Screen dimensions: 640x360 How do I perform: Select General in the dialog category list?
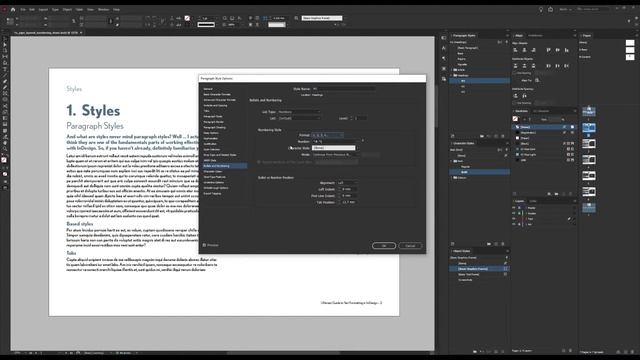[208, 89]
